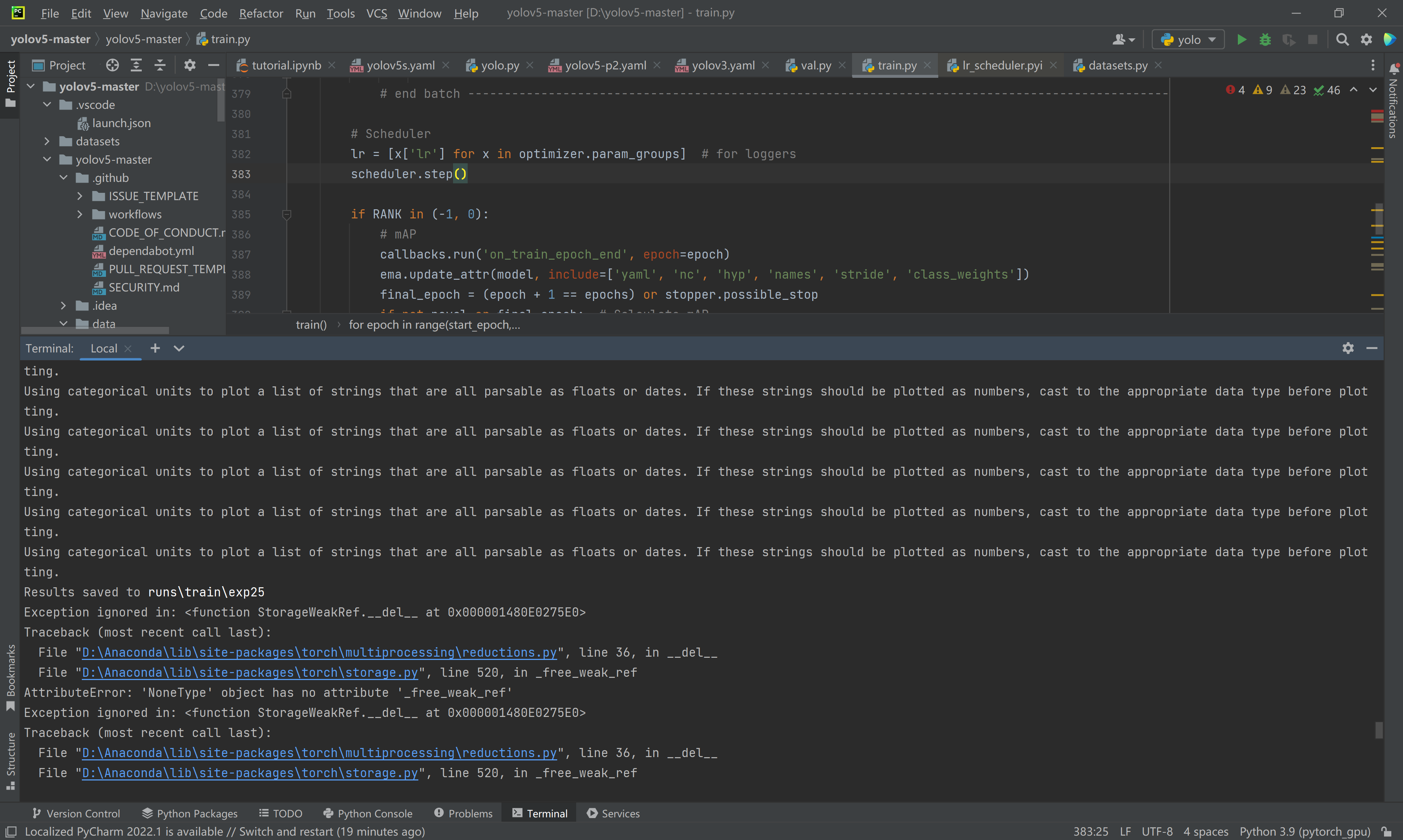Start debugging with the bug icon
This screenshot has width=1403, height=840.
pos(1265,39)
